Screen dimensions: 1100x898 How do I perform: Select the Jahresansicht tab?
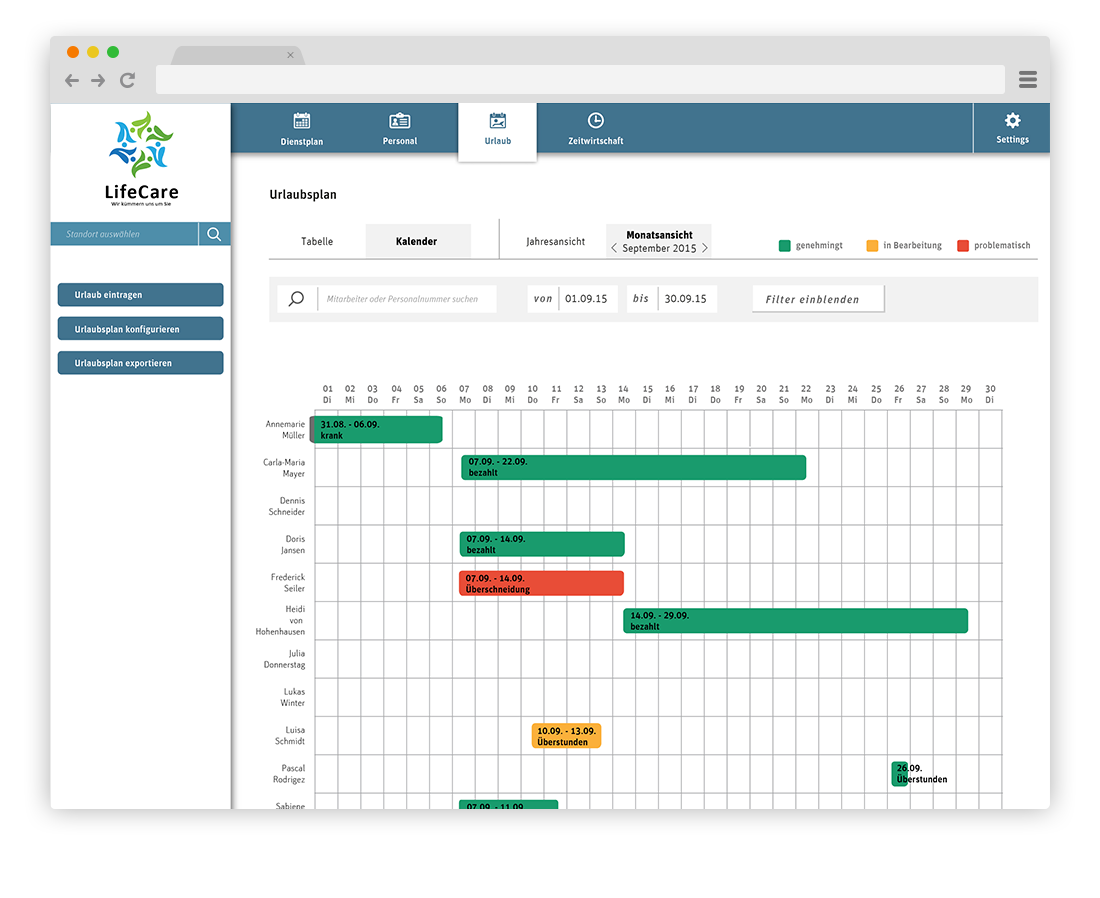click(x=555, y=241)
